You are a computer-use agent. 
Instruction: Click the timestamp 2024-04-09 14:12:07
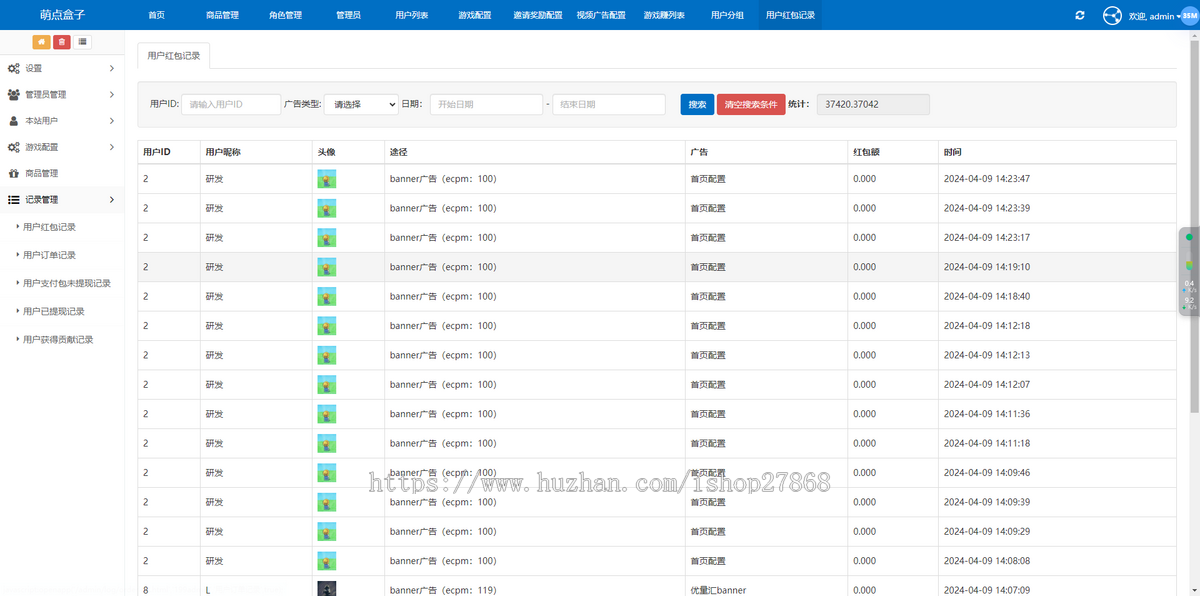987,384
